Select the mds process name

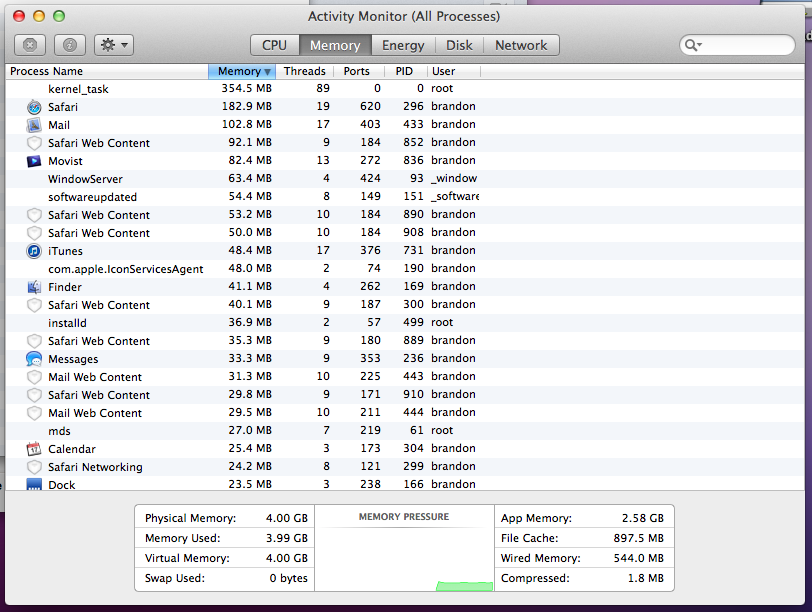coord(60,431)
